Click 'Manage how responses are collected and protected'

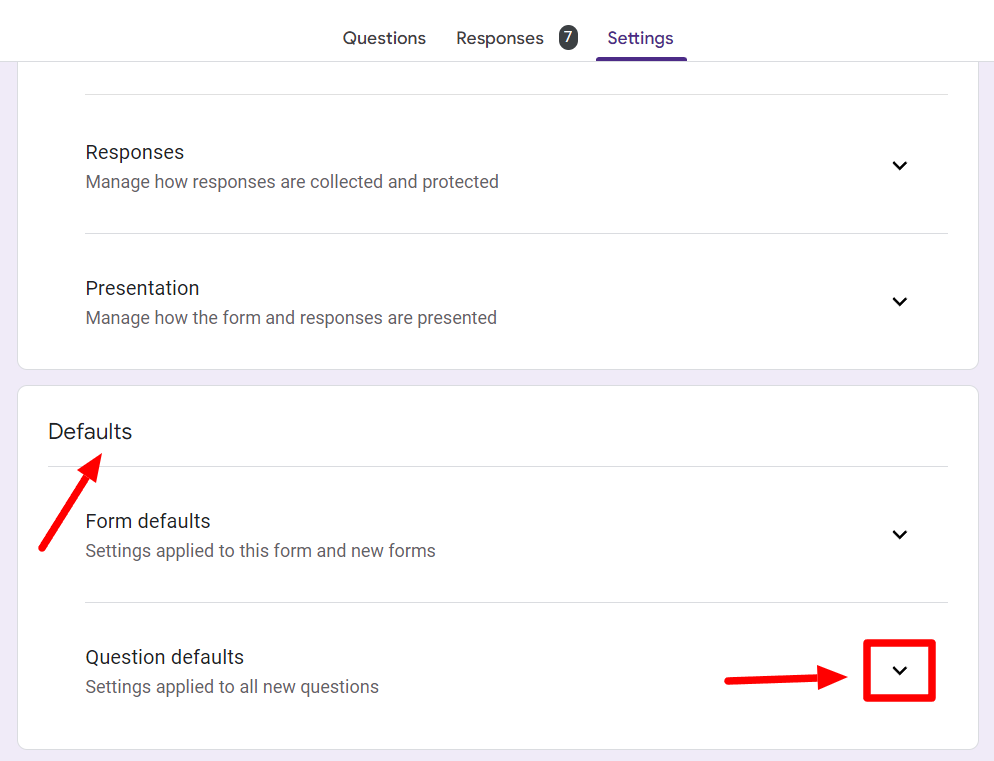click(292, 182)
